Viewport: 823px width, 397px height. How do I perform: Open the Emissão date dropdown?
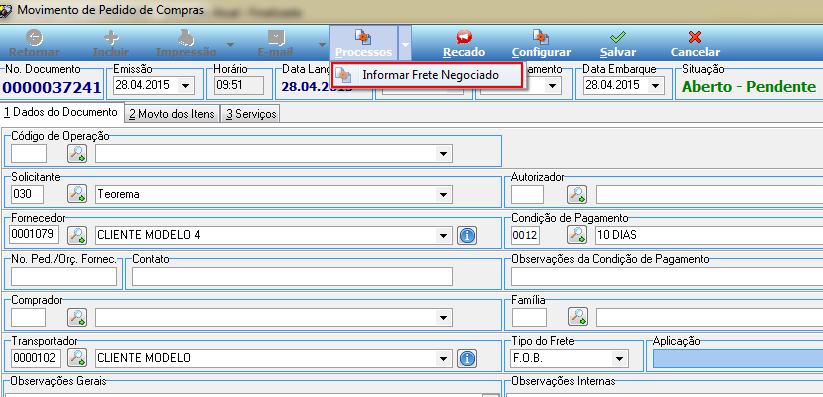[185, 86]
